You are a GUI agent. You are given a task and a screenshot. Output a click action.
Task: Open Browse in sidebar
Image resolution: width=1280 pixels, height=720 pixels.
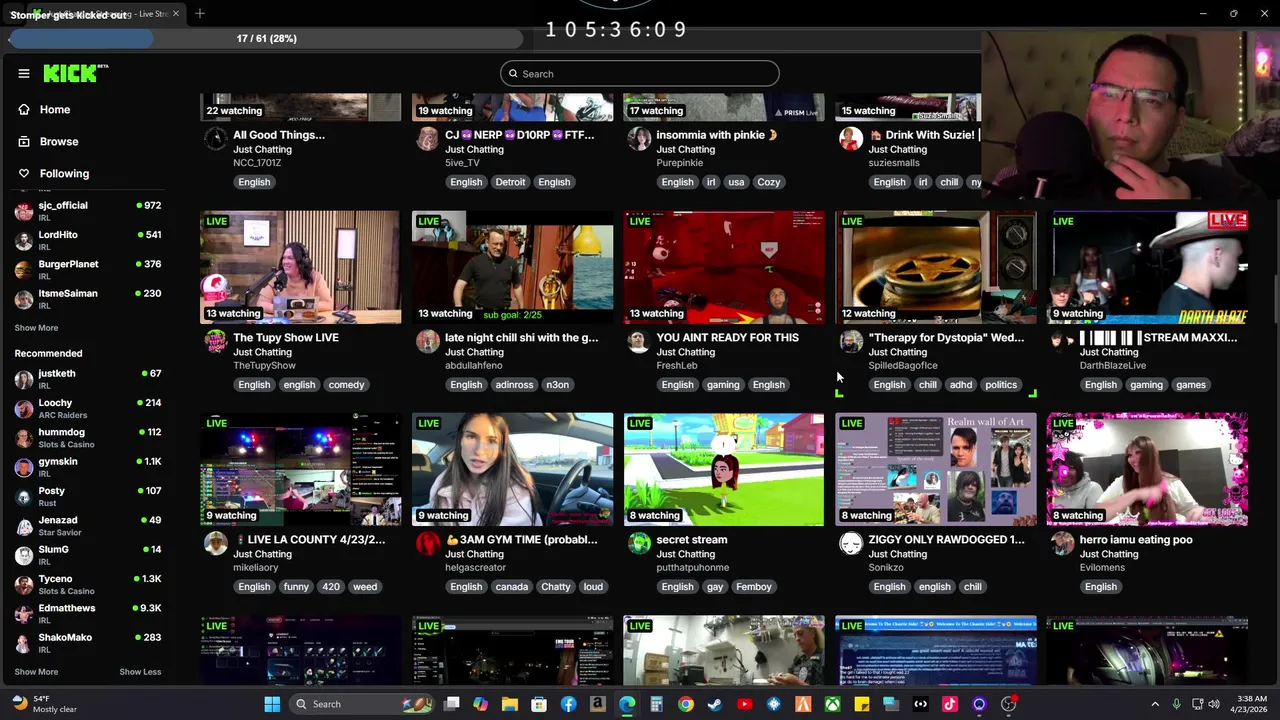click(59, 141)
